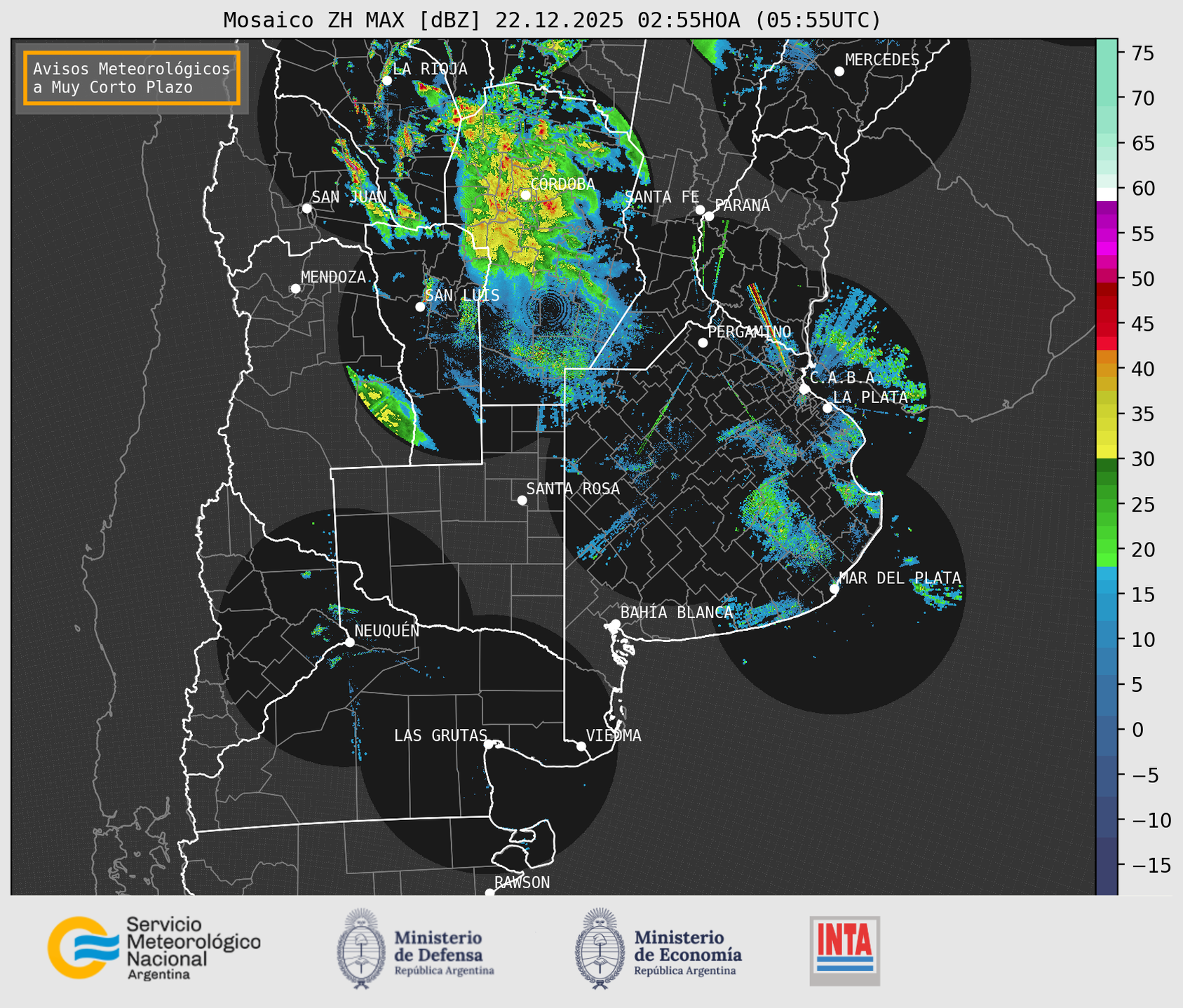
Task: Click the Ministerio de Defensa coat of arms
Action: tap(361, 948)
